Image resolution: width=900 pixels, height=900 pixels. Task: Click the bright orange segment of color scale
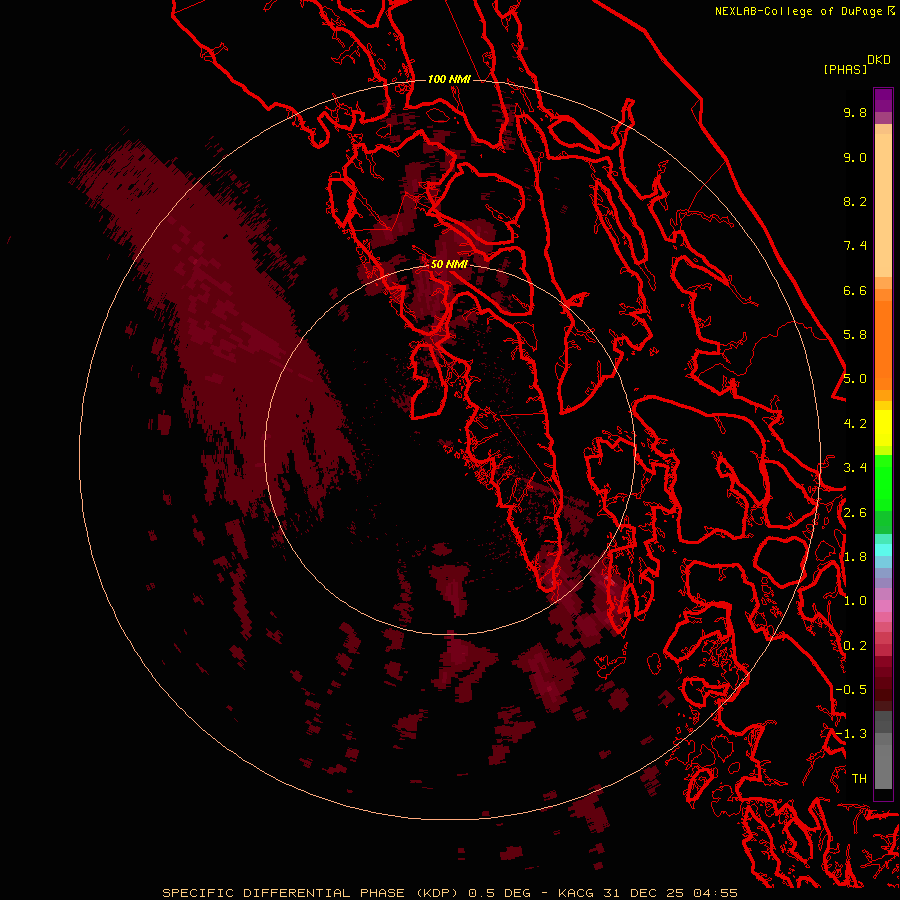coord(883,346)
